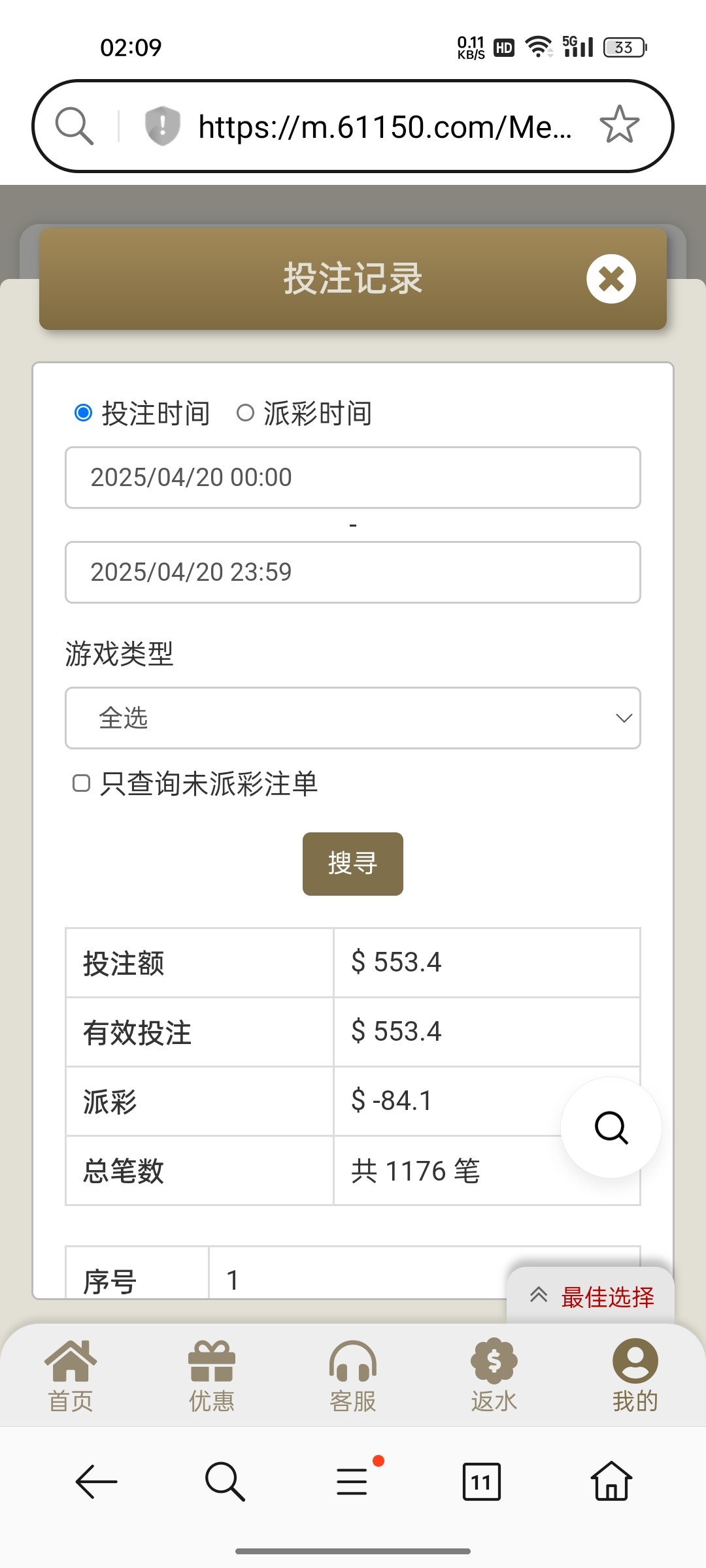Open browser tabs switcher showing 11
Screen dimensions: 706x1568
[x=481, y=1482]
